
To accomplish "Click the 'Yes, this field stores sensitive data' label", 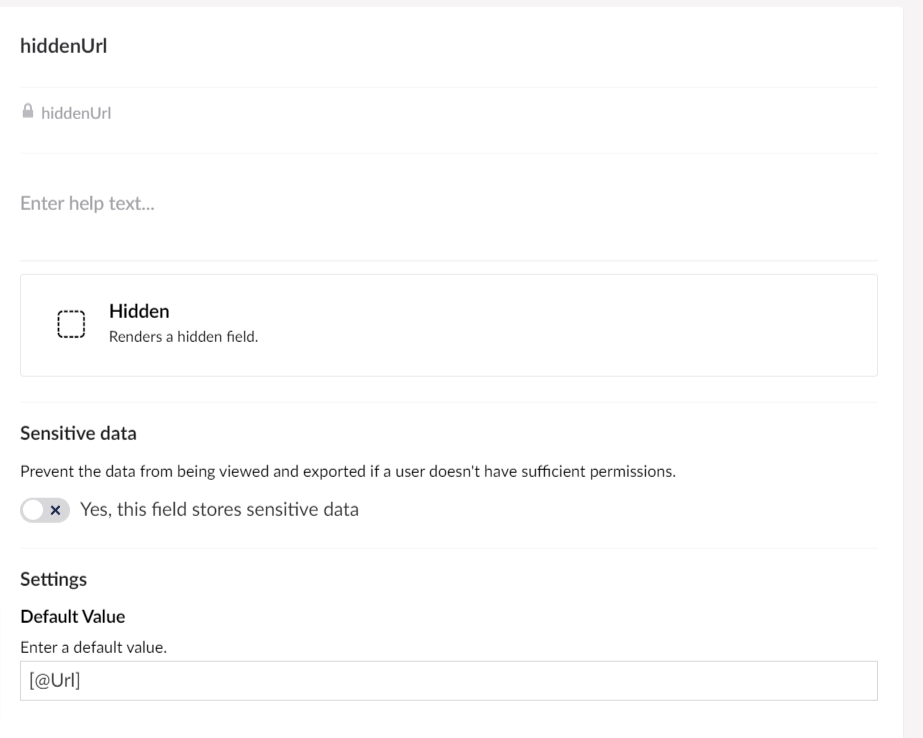I will click(219, 510).
